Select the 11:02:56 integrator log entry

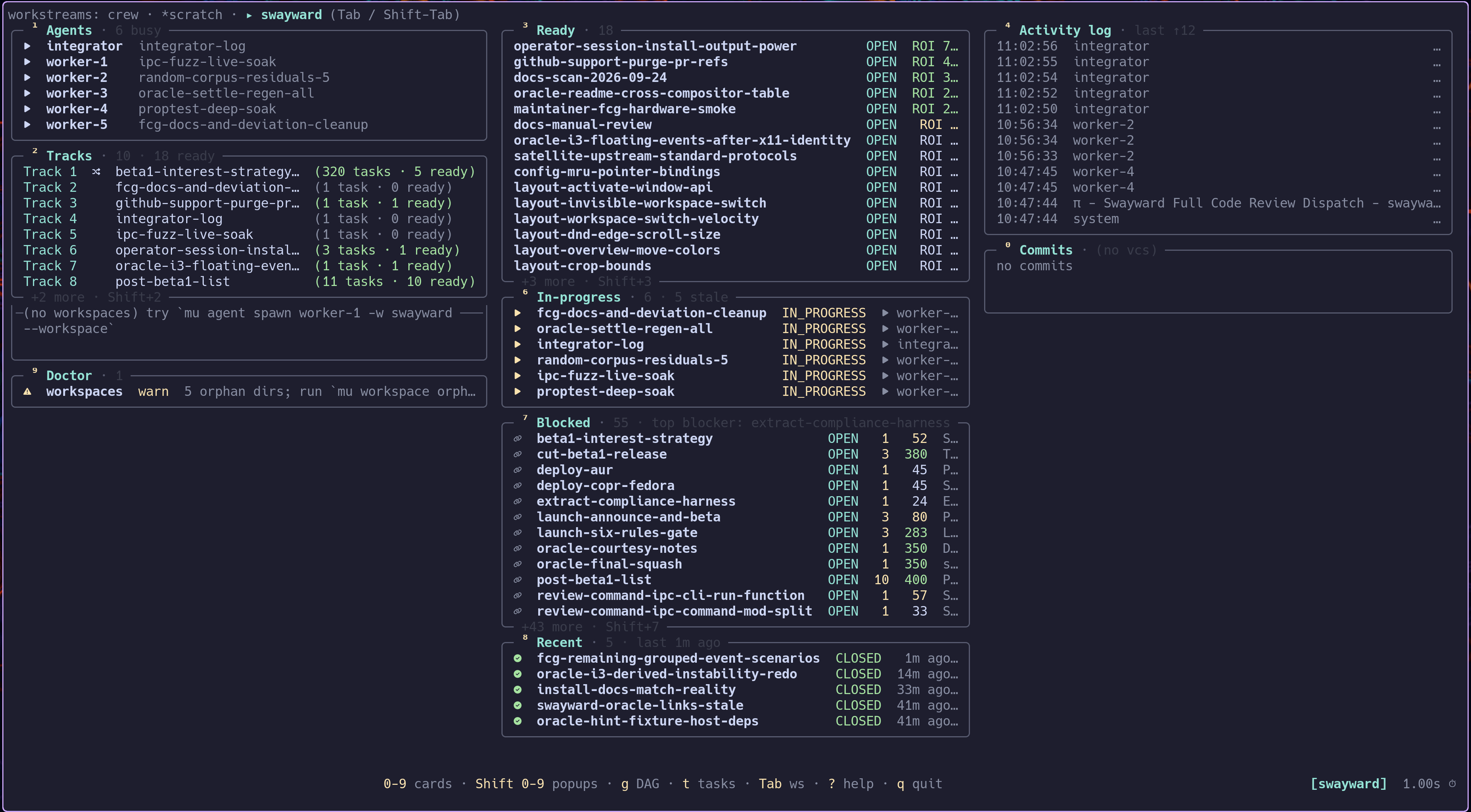[1218, 46]
